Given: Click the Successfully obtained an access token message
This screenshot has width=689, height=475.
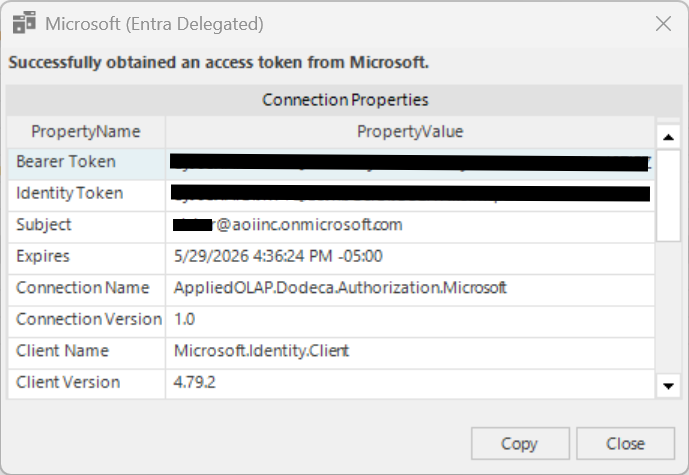Looking at the screenshot, I should pos(218,63).
